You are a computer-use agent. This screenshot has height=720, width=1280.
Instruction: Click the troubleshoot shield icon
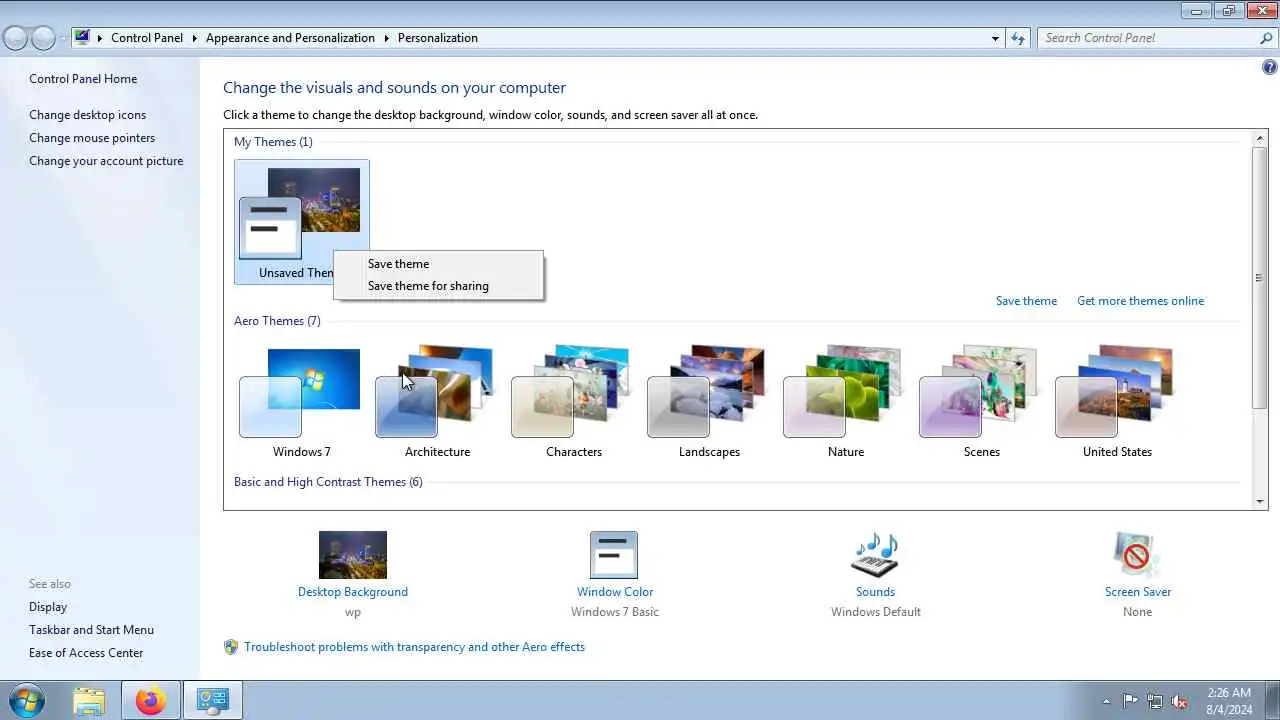click(x=231, y=647)
